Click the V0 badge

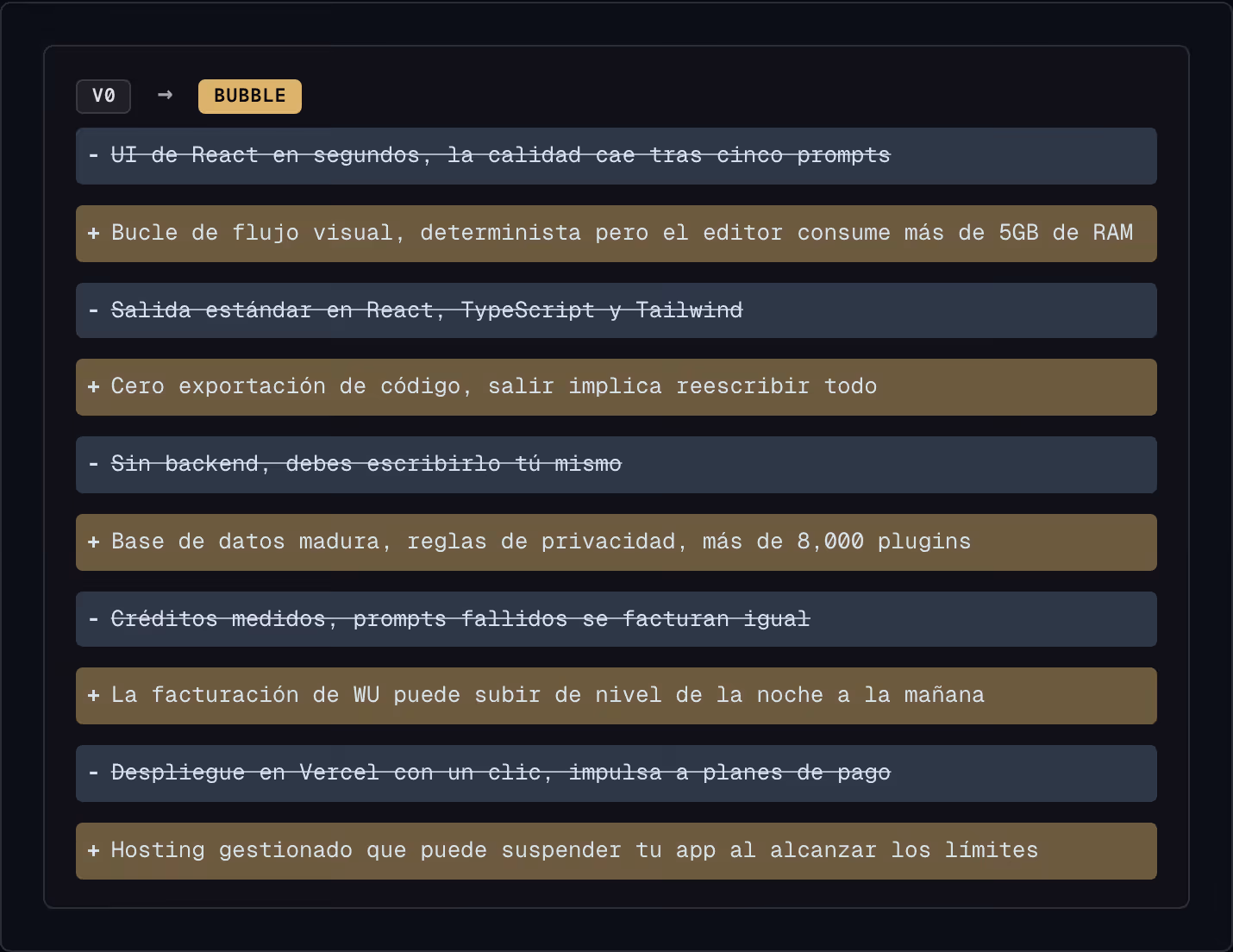pyautogui.click(x=103, y=96)
